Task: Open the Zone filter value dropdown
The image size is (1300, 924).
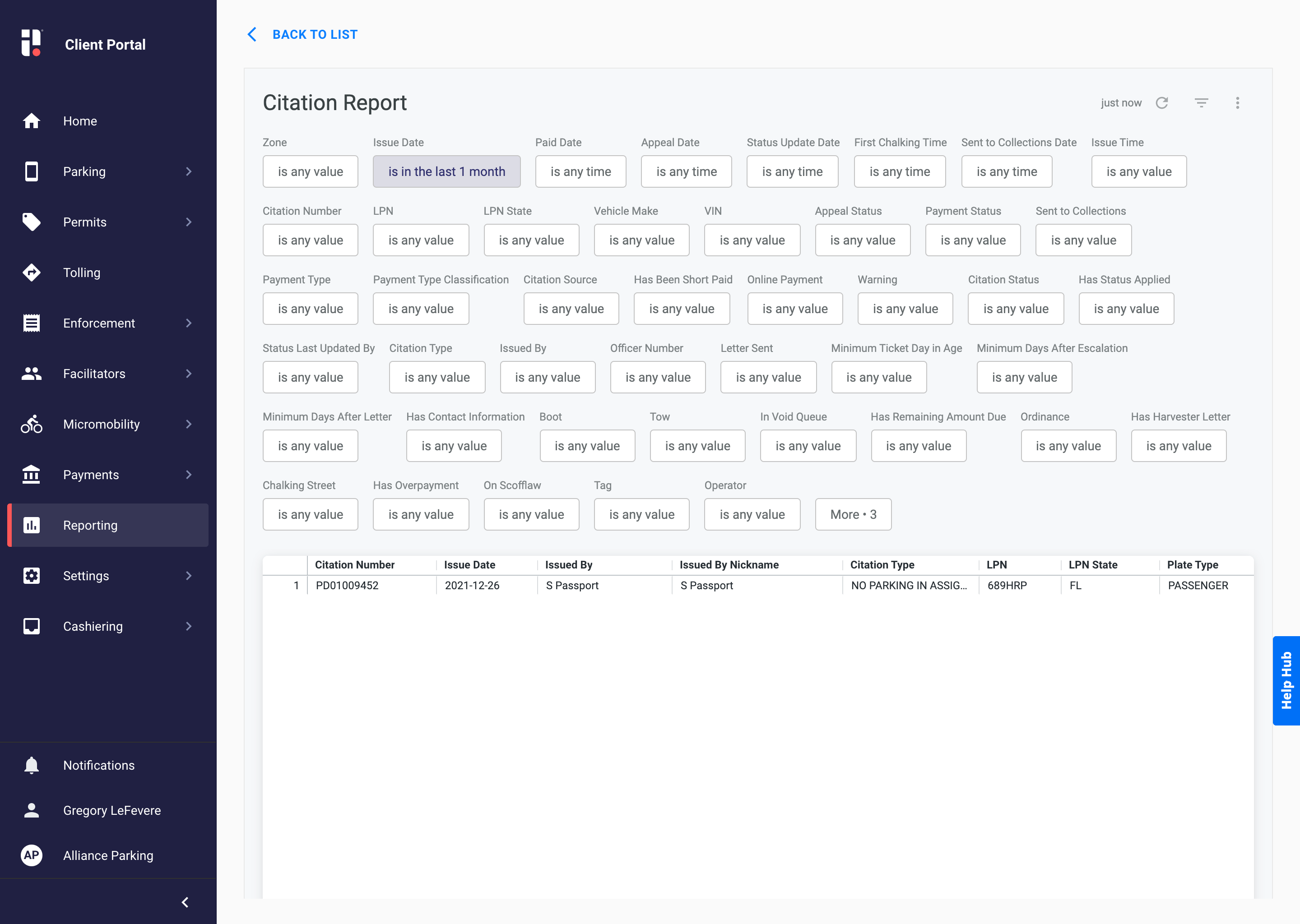Action: [x=310, y=172]
